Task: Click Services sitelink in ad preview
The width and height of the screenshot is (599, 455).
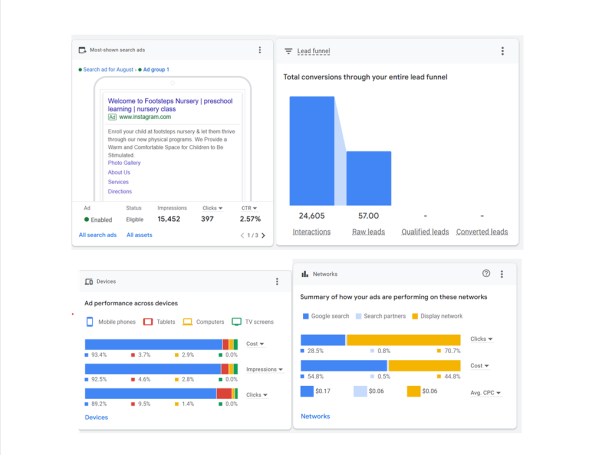Action: (118, 182)
